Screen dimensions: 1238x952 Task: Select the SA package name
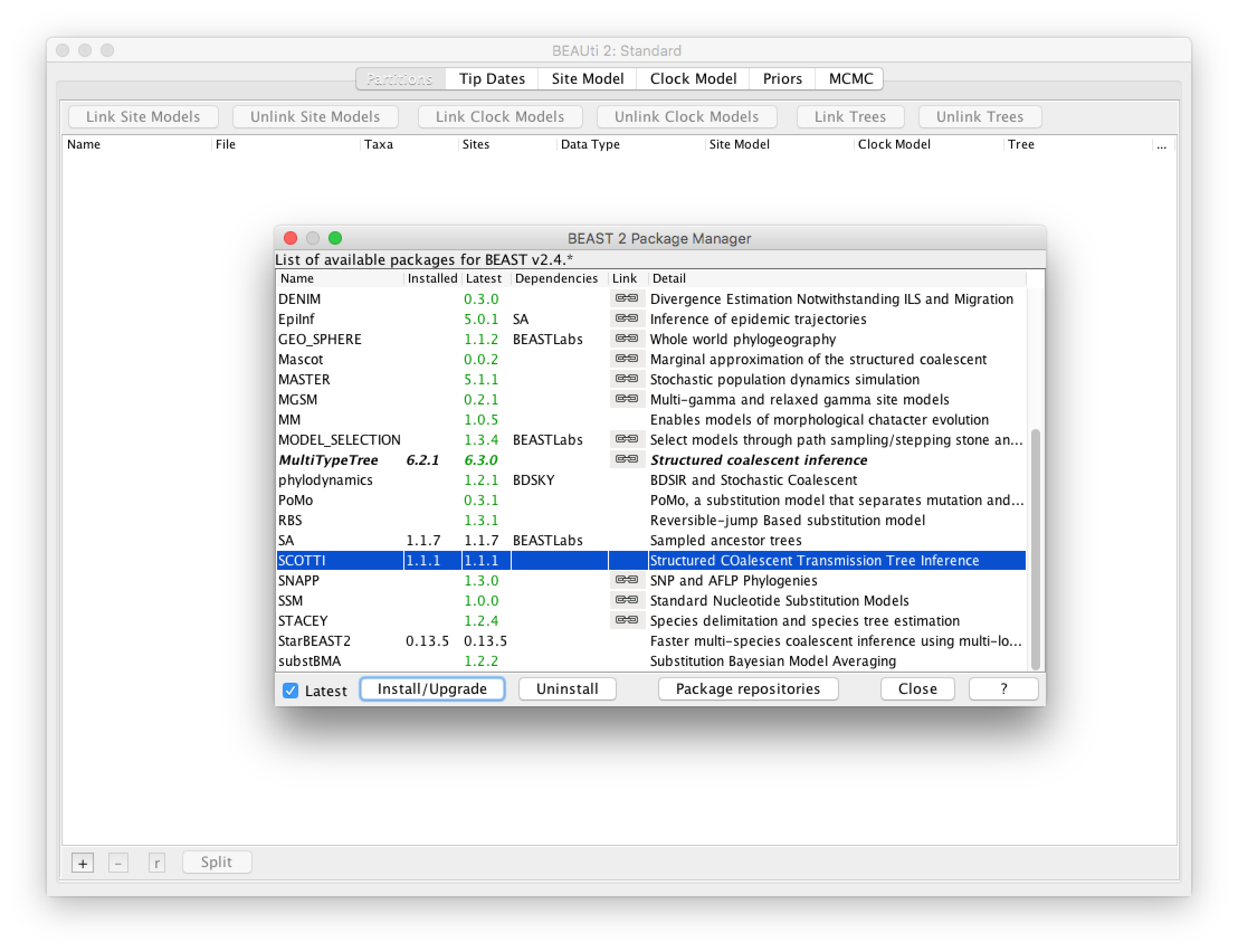[285, 541]
